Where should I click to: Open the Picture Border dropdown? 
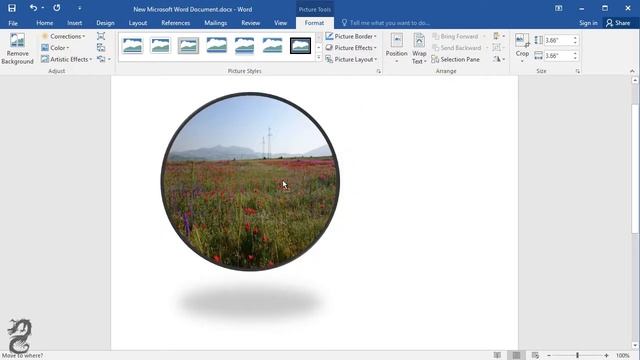351,36
